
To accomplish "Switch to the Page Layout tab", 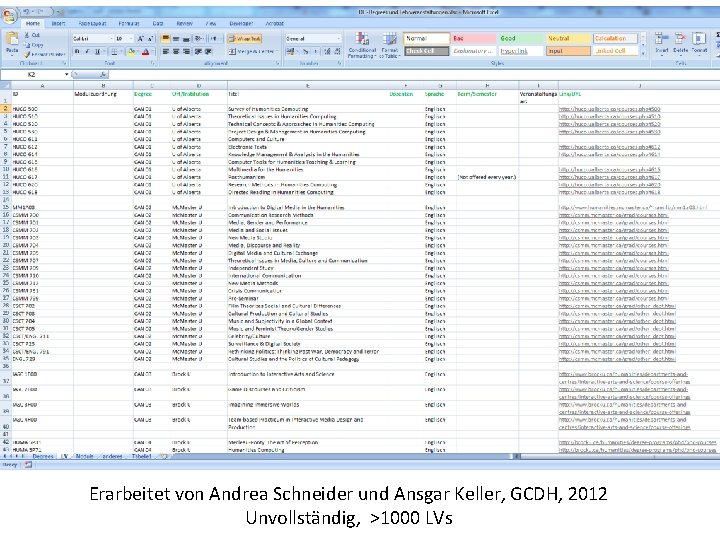I will point(92,23).
